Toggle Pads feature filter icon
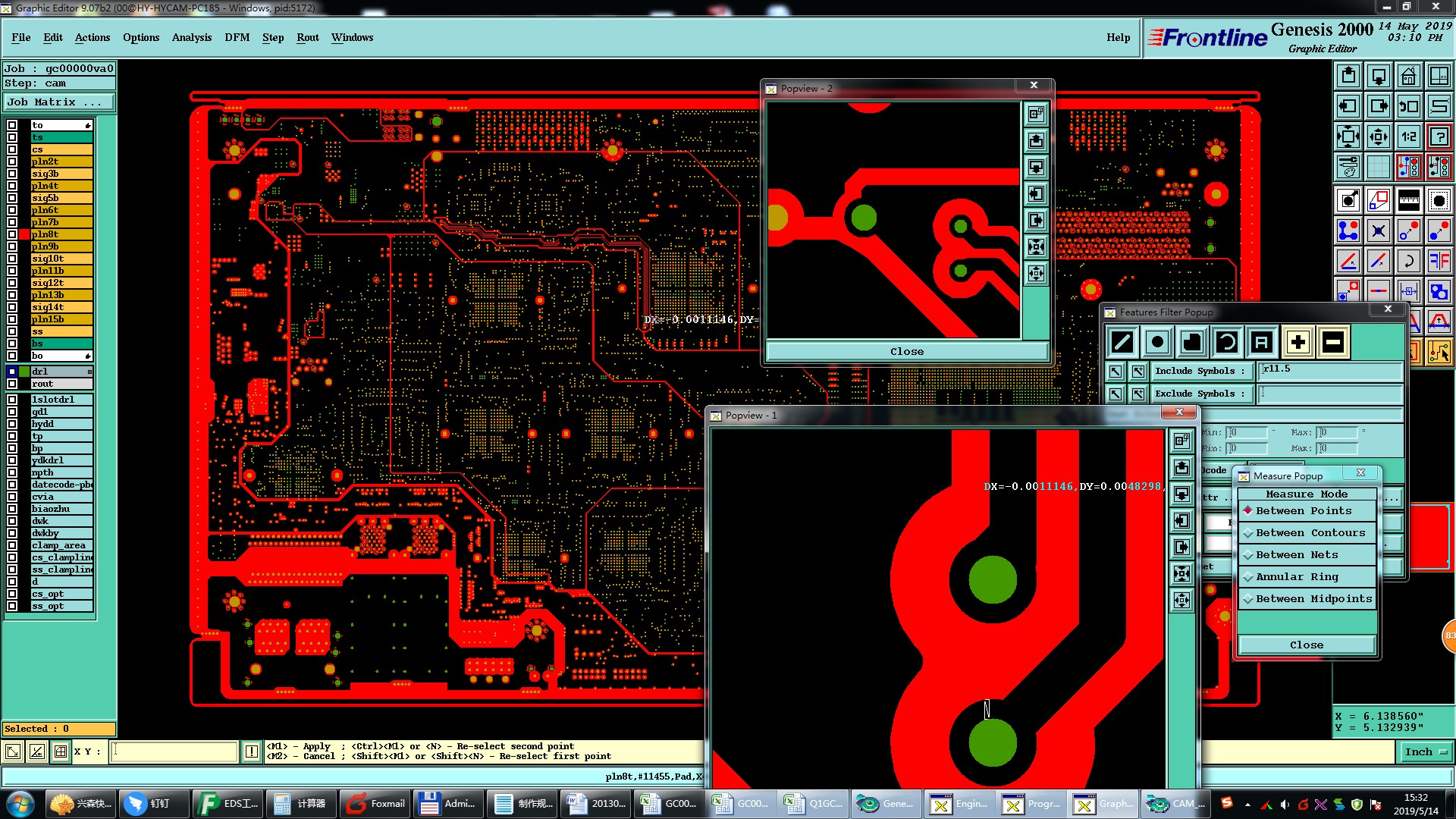Viewport: 1456px width, 819px height. 1157,343
